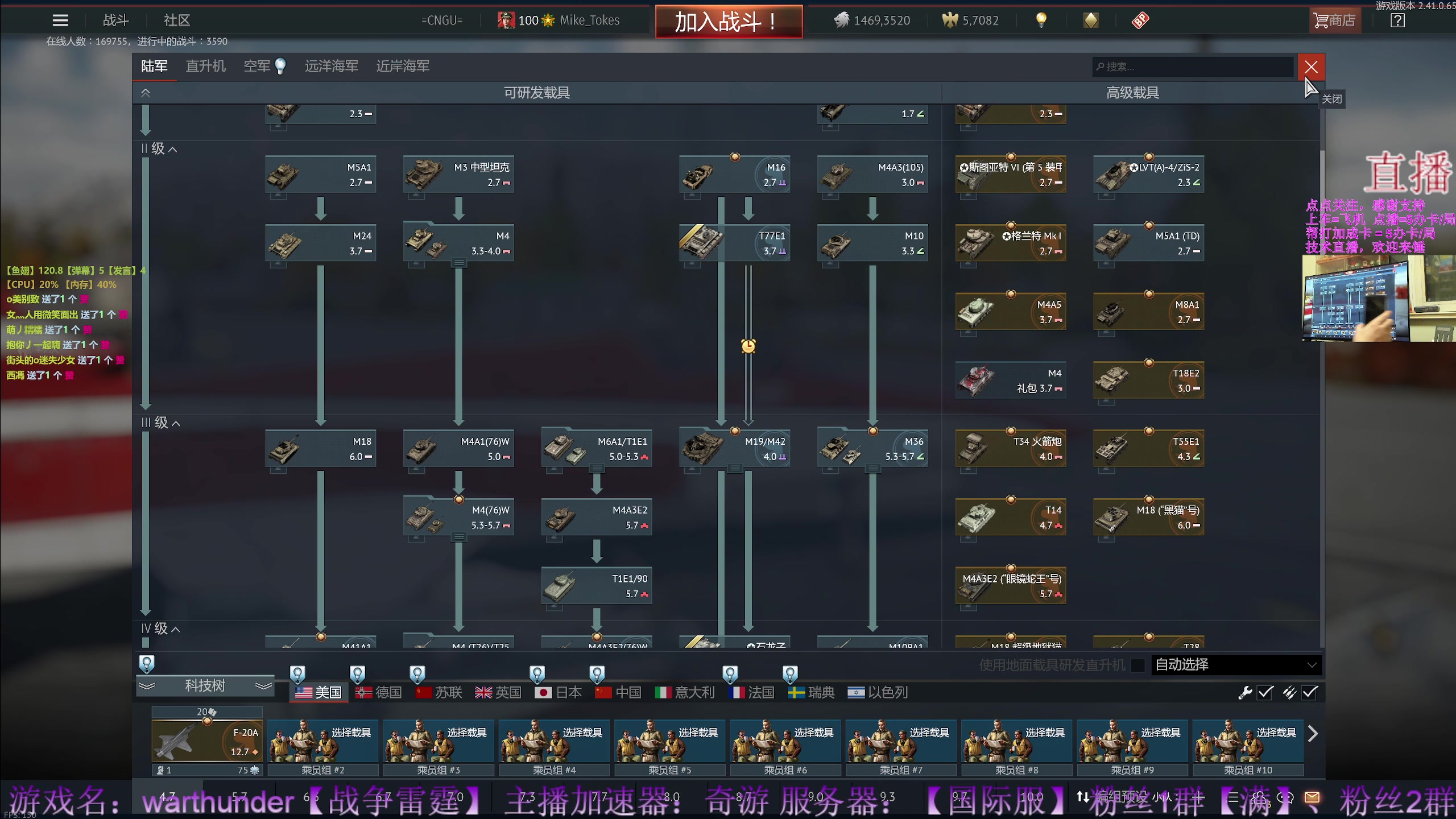Click the auto-repair wrench icon
This screenshot has width=1456, height=819.
point(1245,692)
